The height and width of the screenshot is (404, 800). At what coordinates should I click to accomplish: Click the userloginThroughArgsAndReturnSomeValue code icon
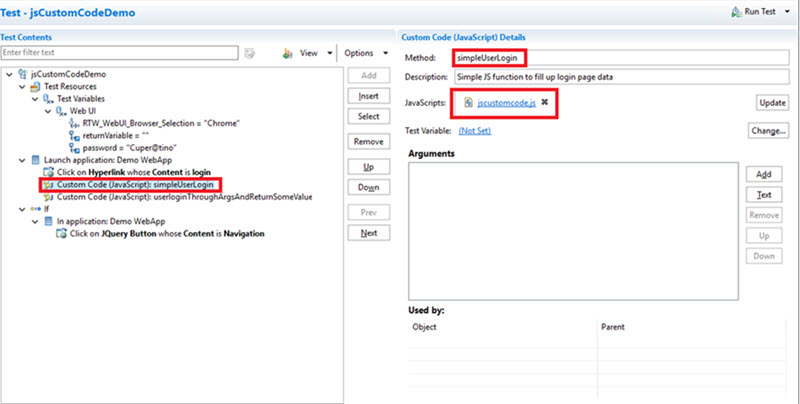click(x=48, y=197)
